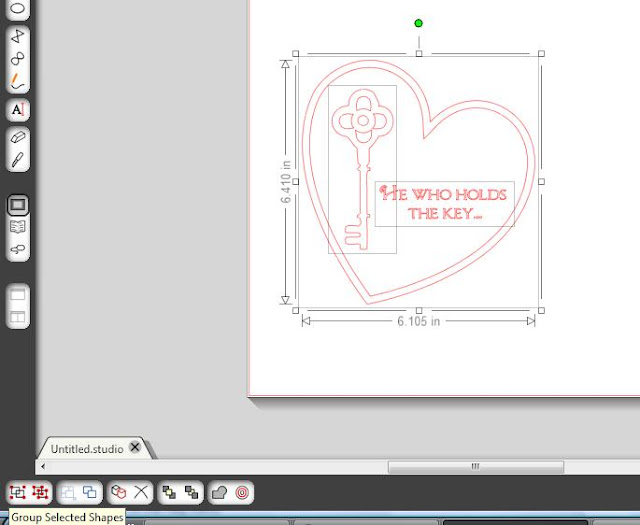Click the 6.105 in width measurement

pos(419,321)
